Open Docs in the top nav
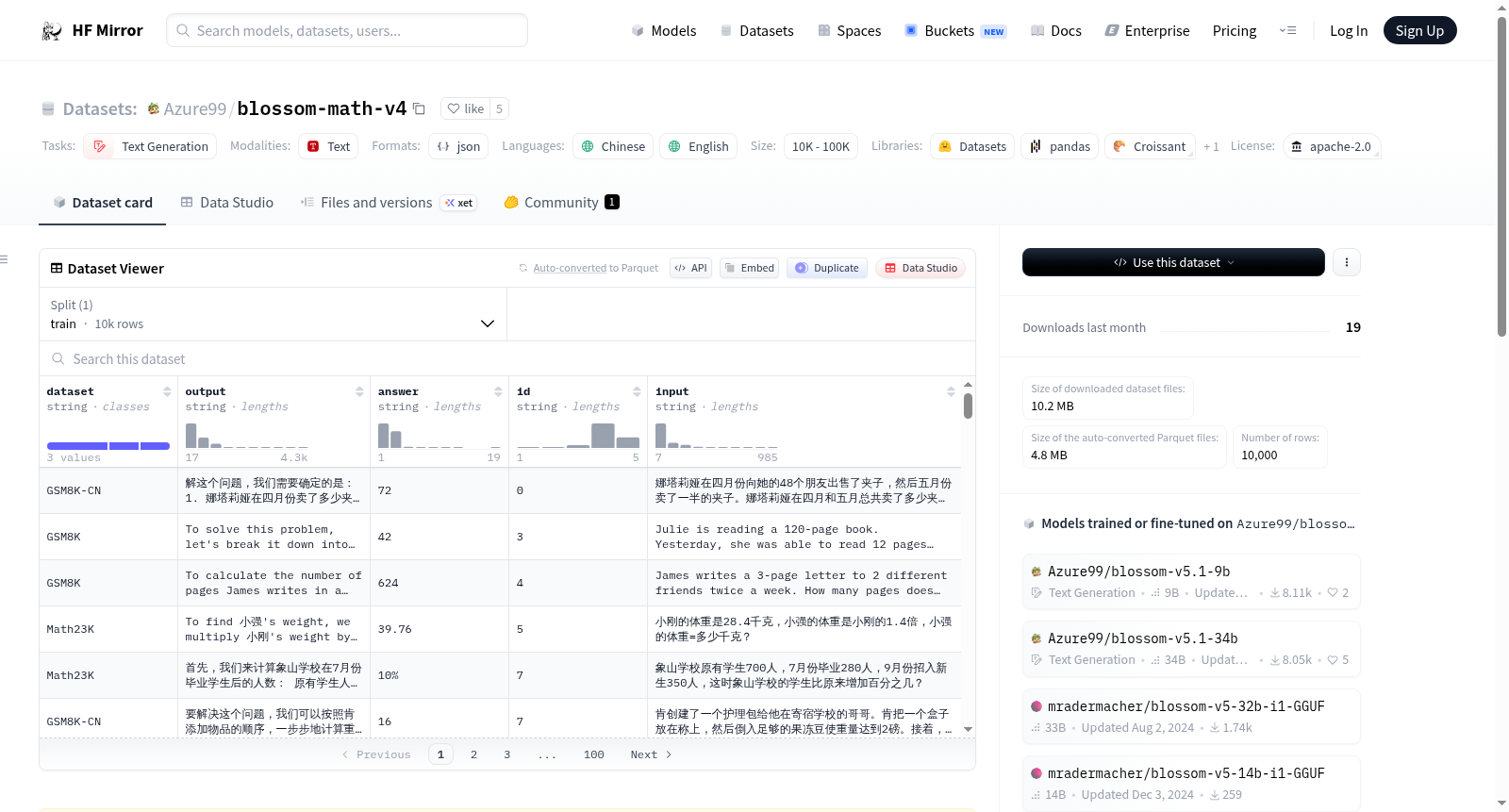Screen dimensions: 1509x812 [x=1055, y=31]
